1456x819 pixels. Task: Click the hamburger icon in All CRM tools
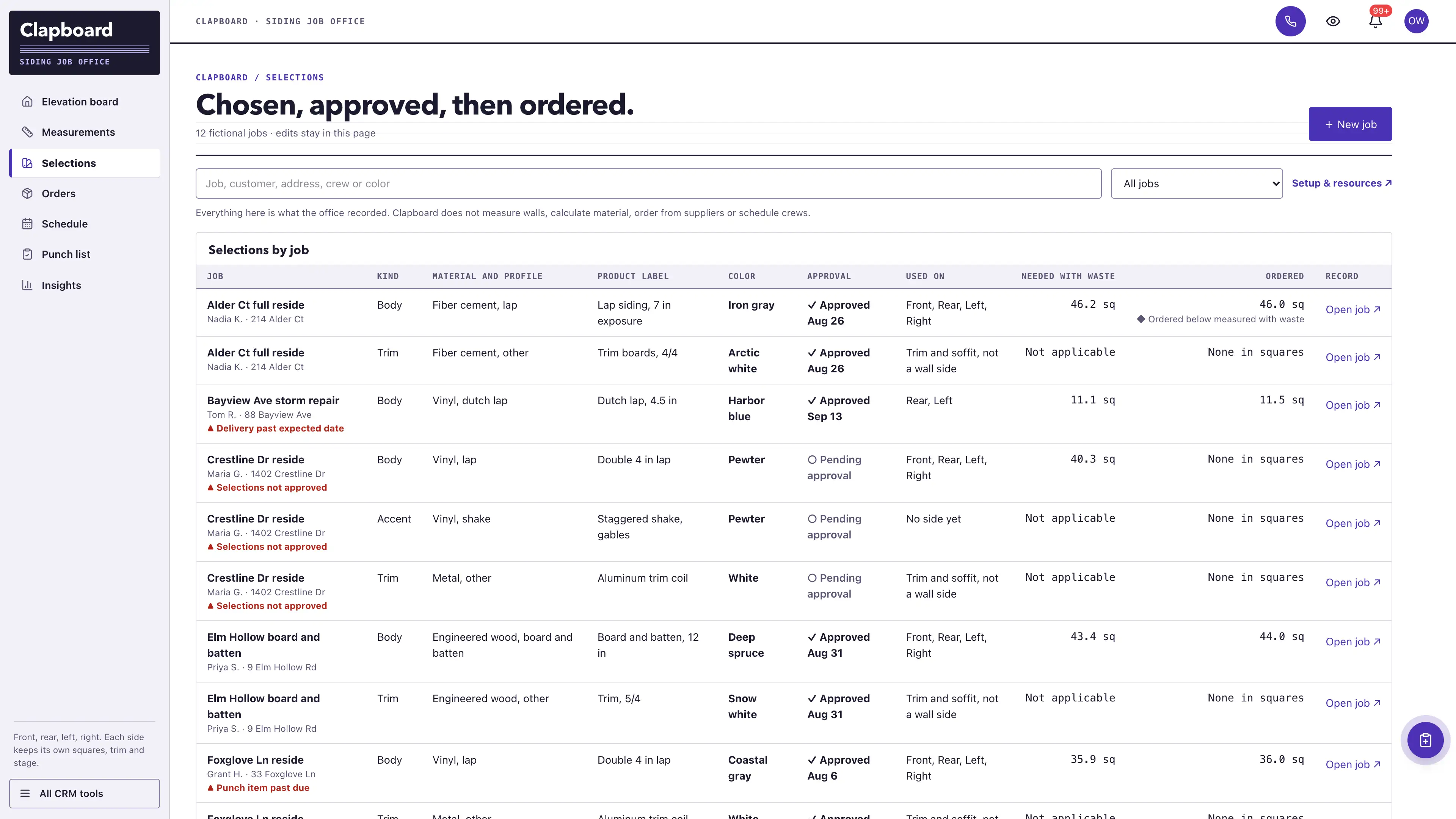(x=25, y=793)
